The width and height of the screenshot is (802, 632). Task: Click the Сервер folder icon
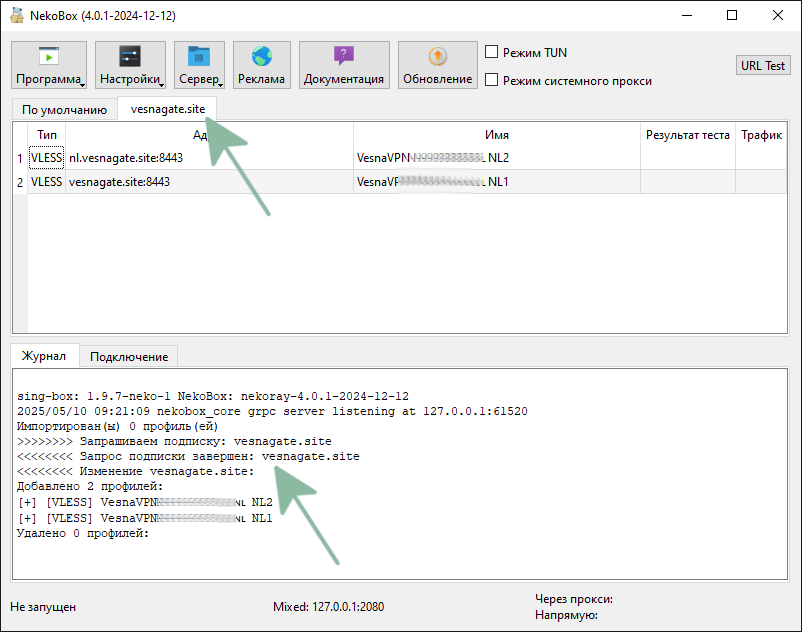[x=198, y=57]
